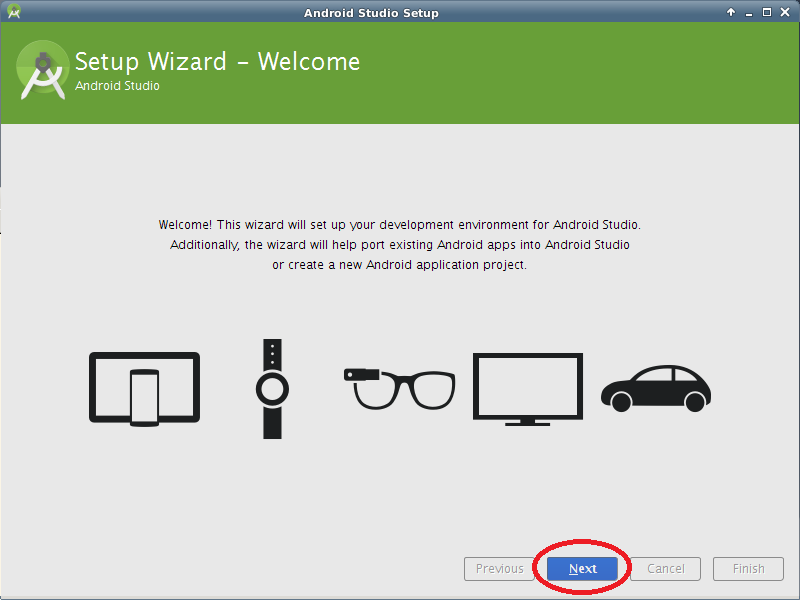Click the car auto icon

tap(656, 389)
